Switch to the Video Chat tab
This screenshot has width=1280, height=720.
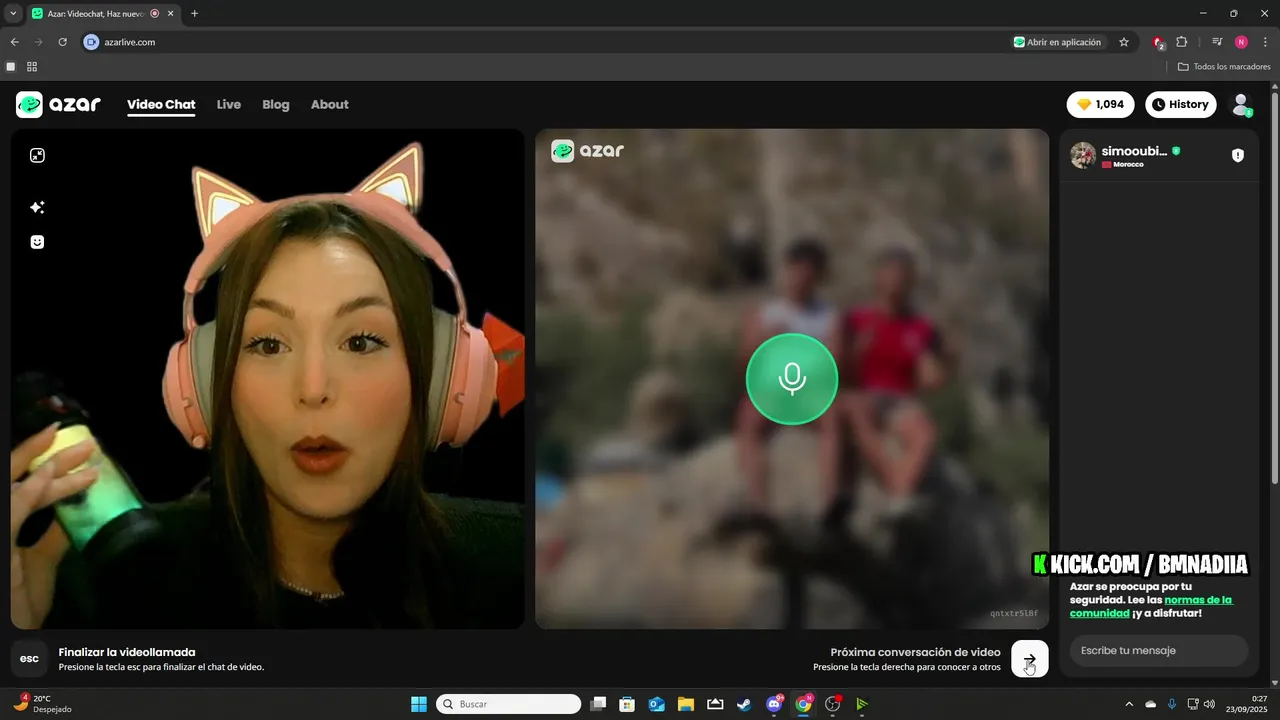tap(161, 104)
